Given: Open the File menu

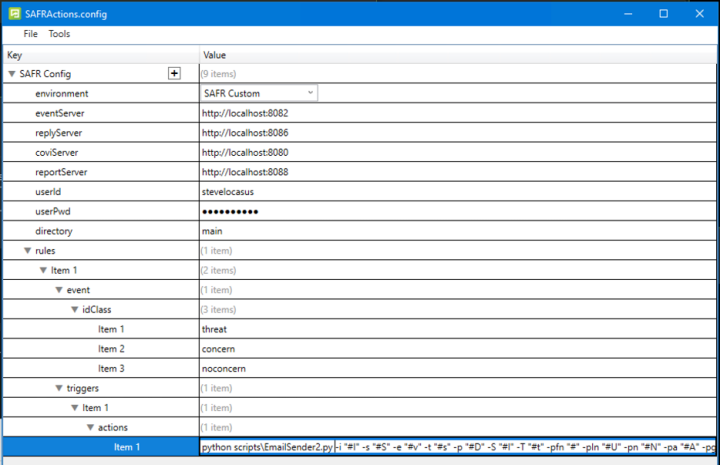Looking at the screenshot, I should tap(30, 34).
